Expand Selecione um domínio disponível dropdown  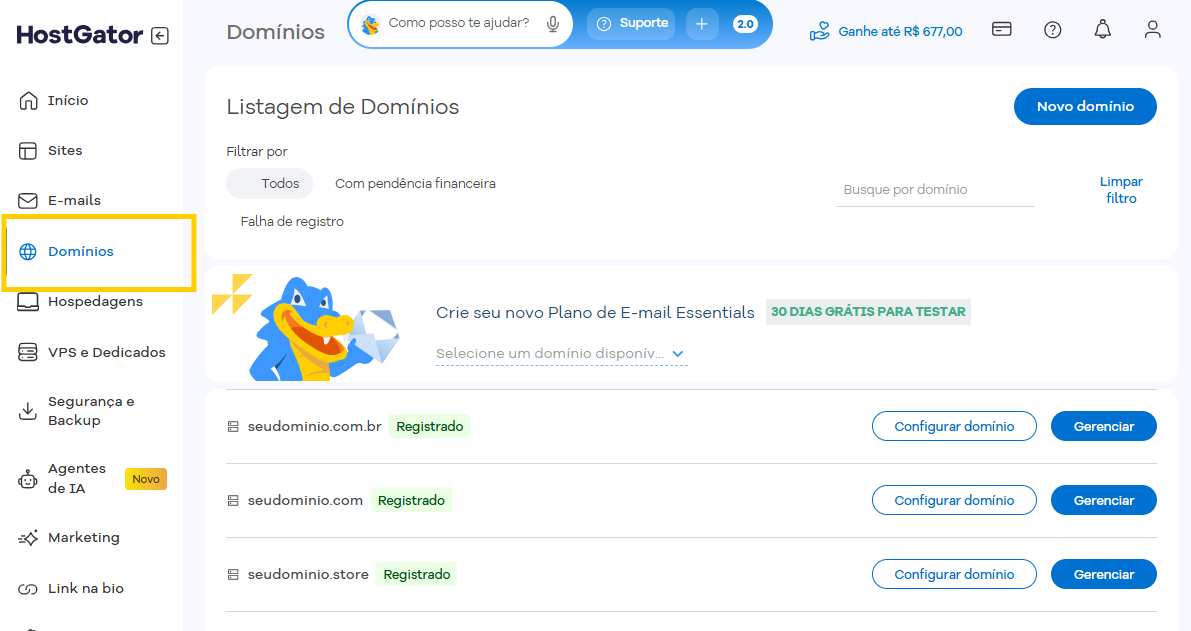click(561, 354)
